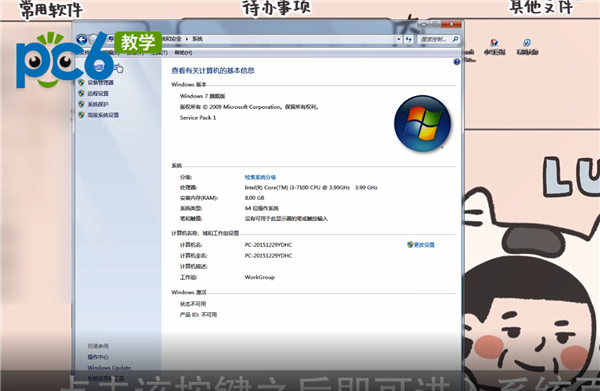Click the shield icon beside 系统保护
The width and height of the screenshot is (600, 391).
pos(81,104)
